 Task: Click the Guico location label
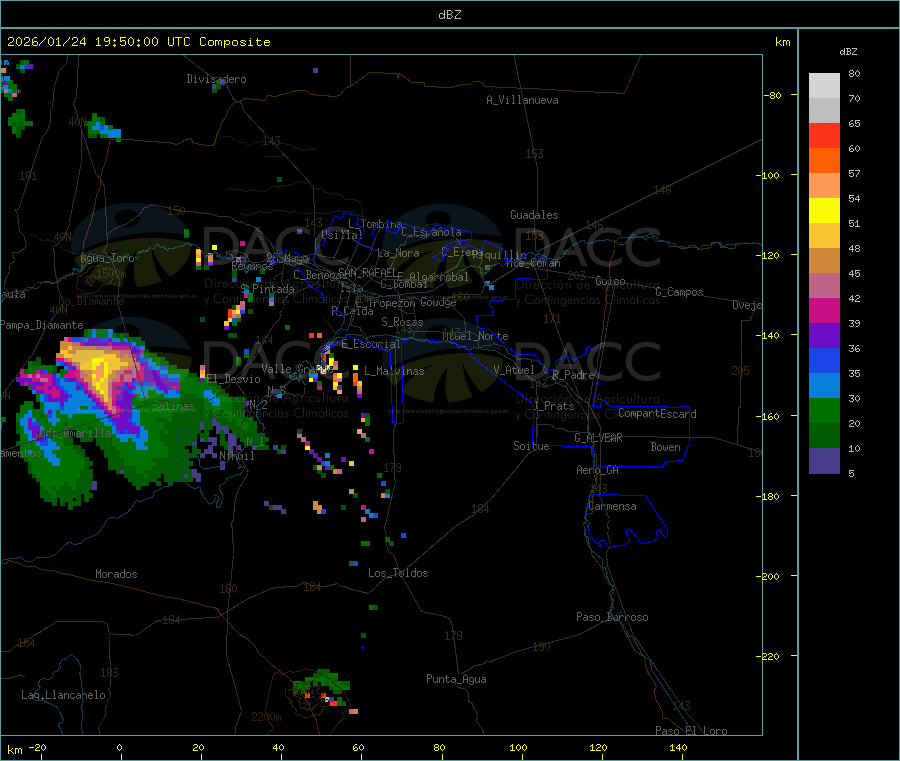[x=610, y=281]
